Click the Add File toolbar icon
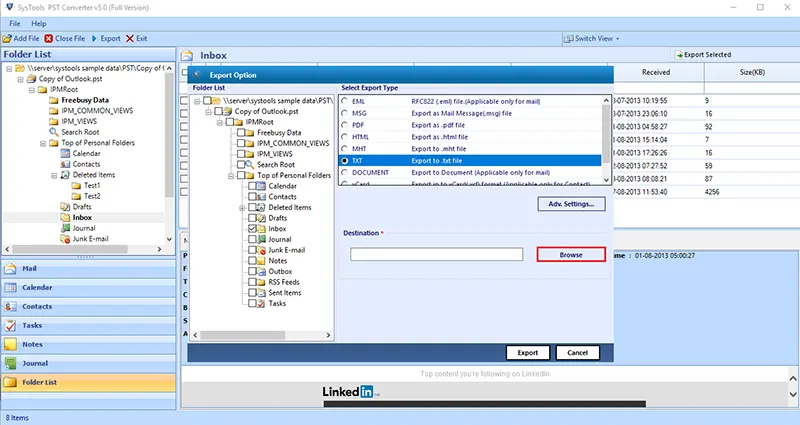 pyautogui.click(x=7, y=38)
